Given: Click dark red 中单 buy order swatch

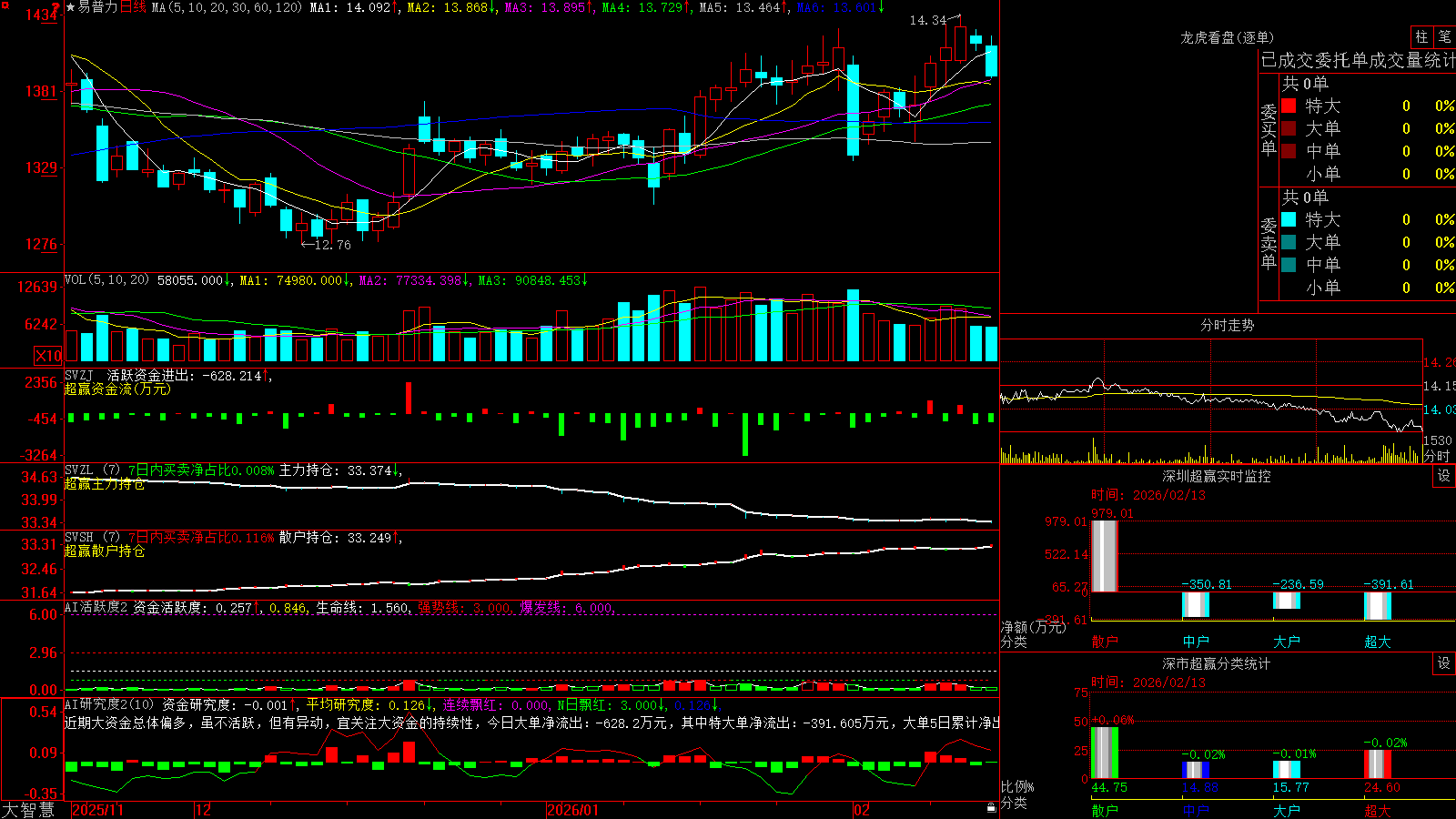Looking at the screenshot, I should (x=1289, y=151).
